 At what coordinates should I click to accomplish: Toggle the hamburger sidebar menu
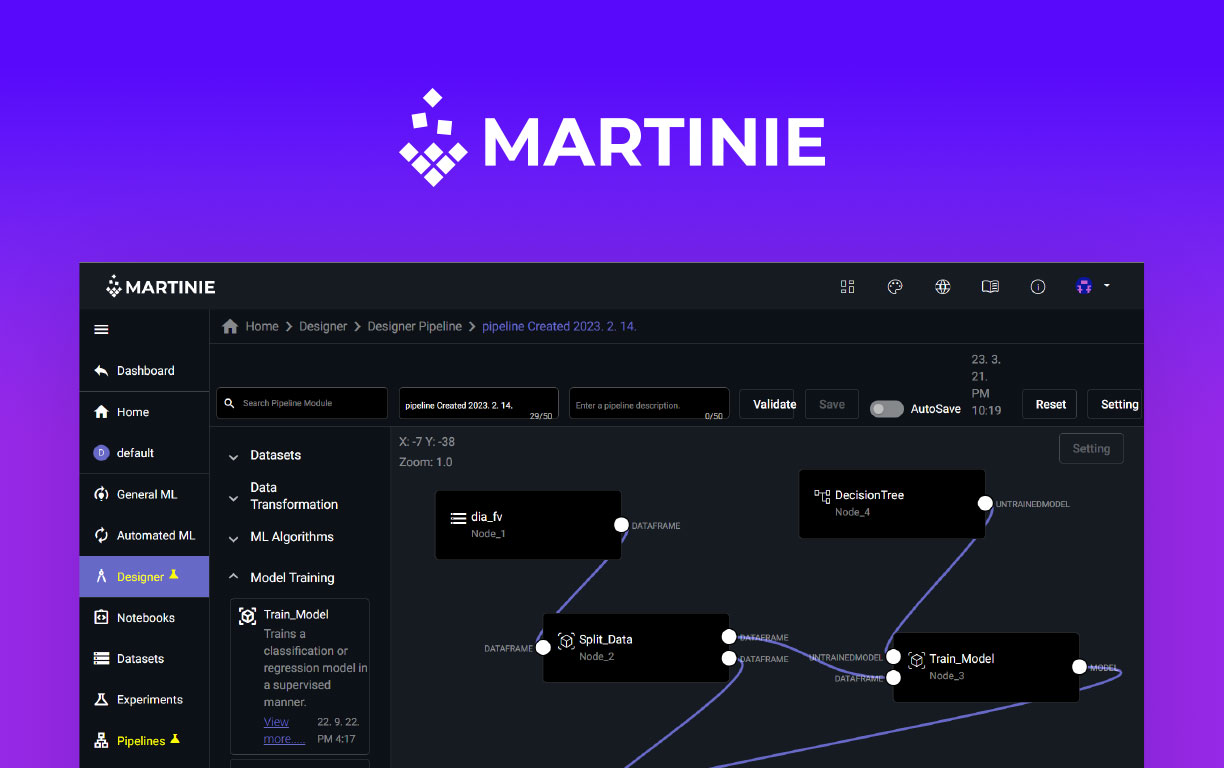(x=101, y=330)
